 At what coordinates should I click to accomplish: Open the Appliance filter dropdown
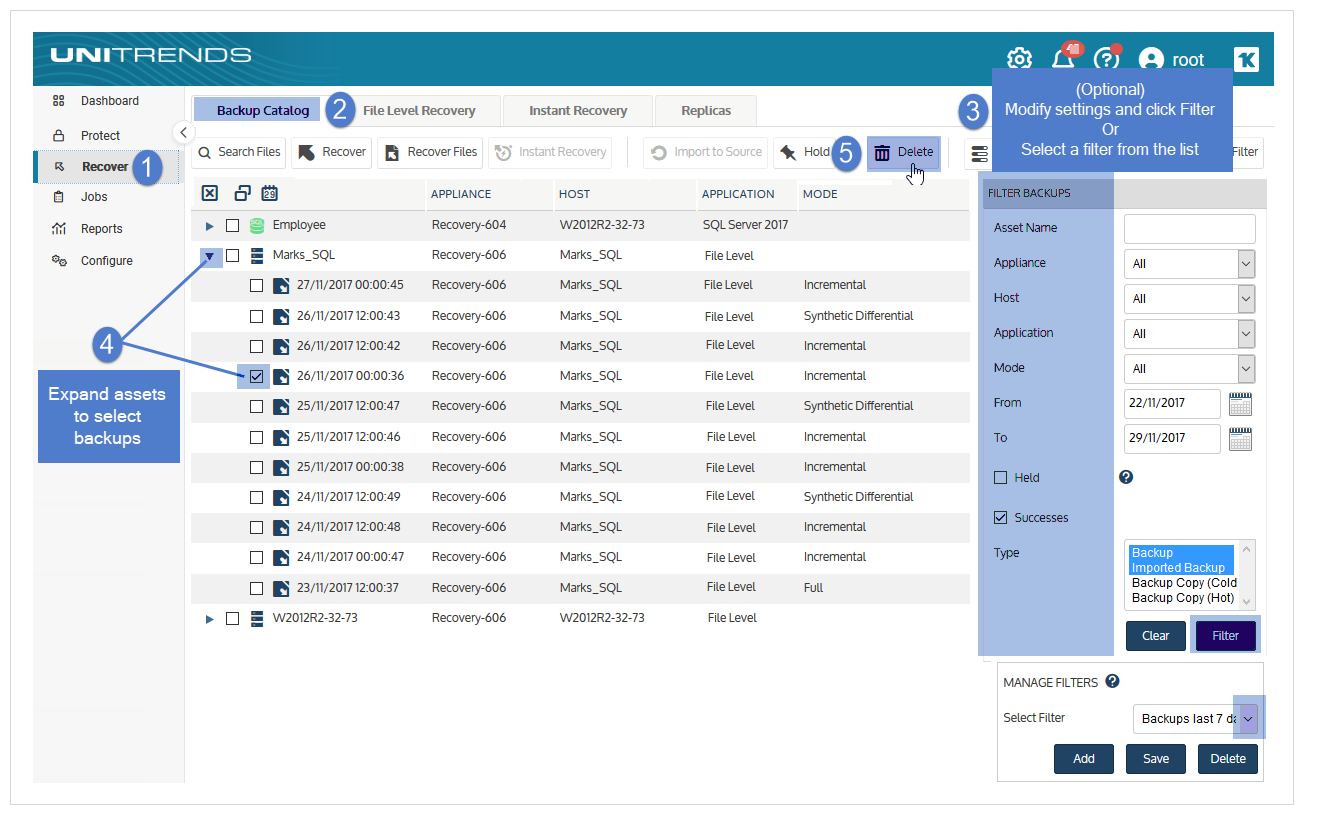(x=1190, y=264)
